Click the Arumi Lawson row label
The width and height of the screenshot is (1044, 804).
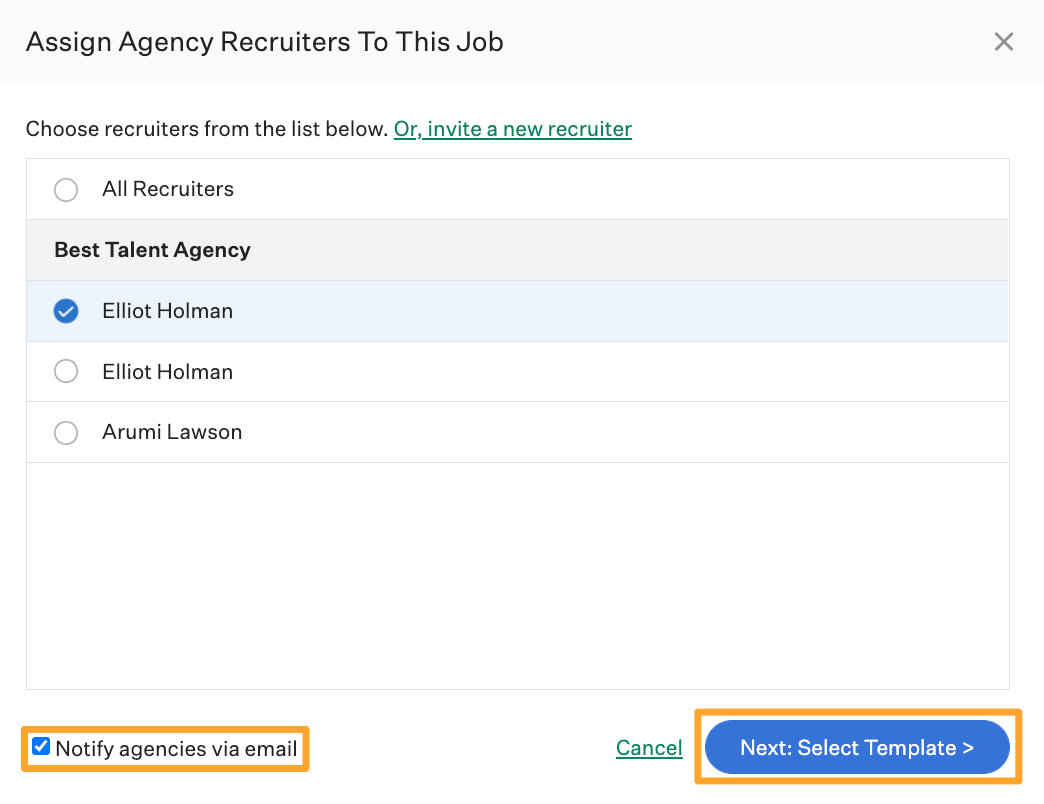pos(171,432)
